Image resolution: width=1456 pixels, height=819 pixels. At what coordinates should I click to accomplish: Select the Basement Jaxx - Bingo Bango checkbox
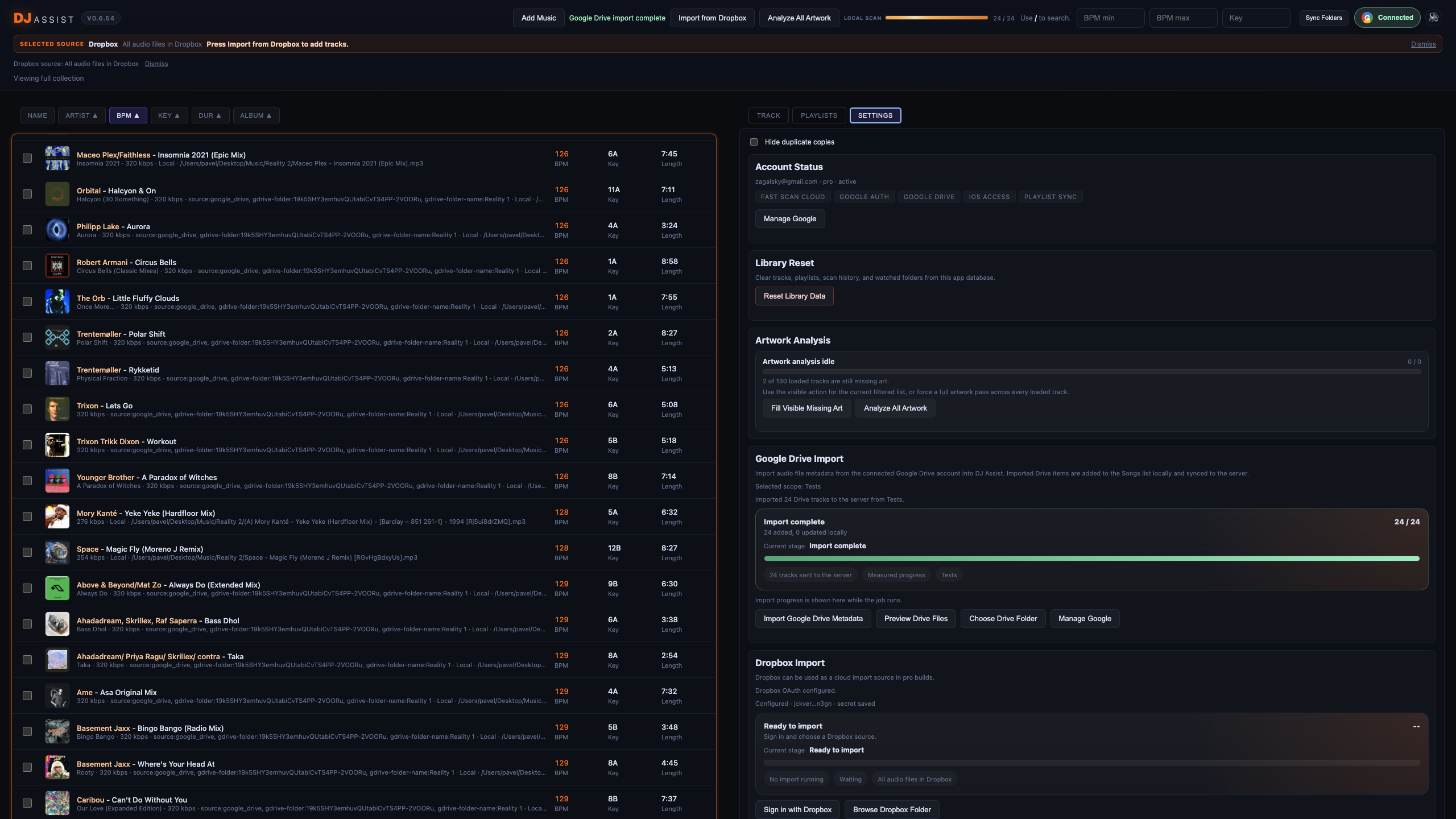click(27, 731)
